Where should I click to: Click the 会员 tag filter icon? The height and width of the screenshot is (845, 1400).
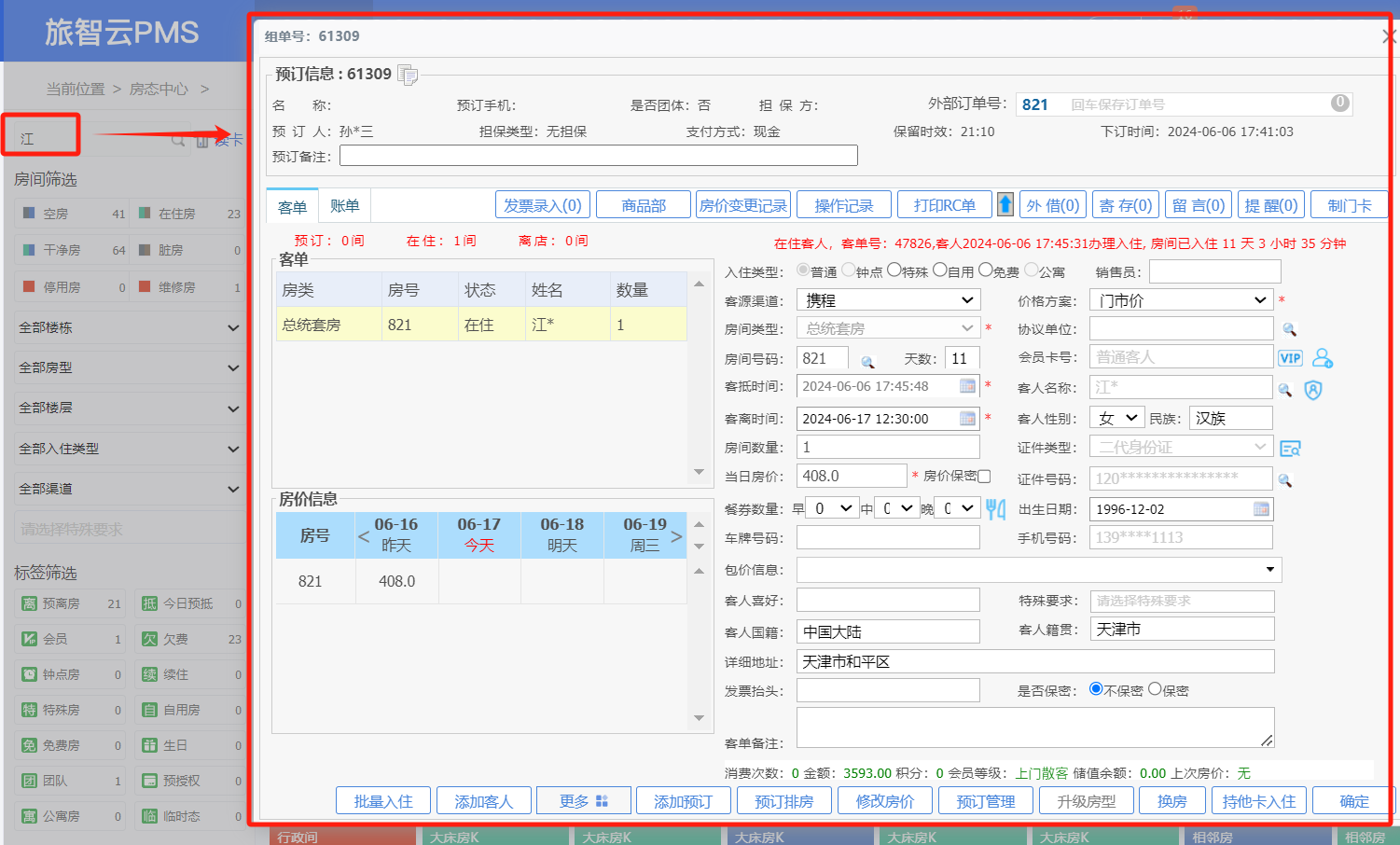tap(30, 639)
